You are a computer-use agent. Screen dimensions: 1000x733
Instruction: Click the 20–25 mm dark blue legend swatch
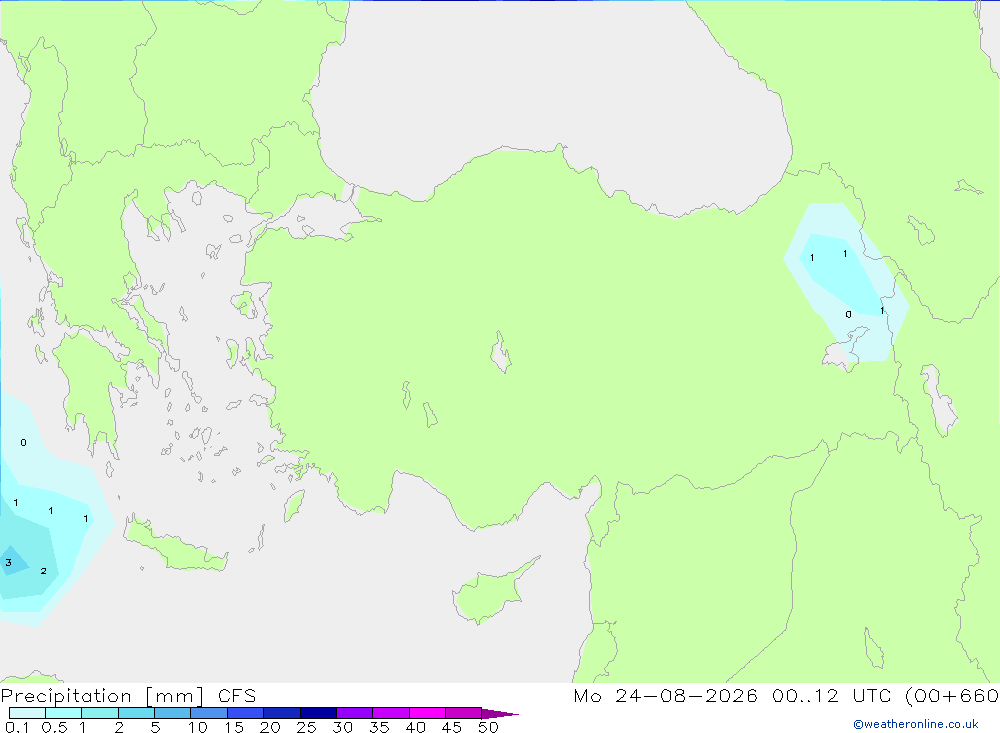click(x=282, y=713)
